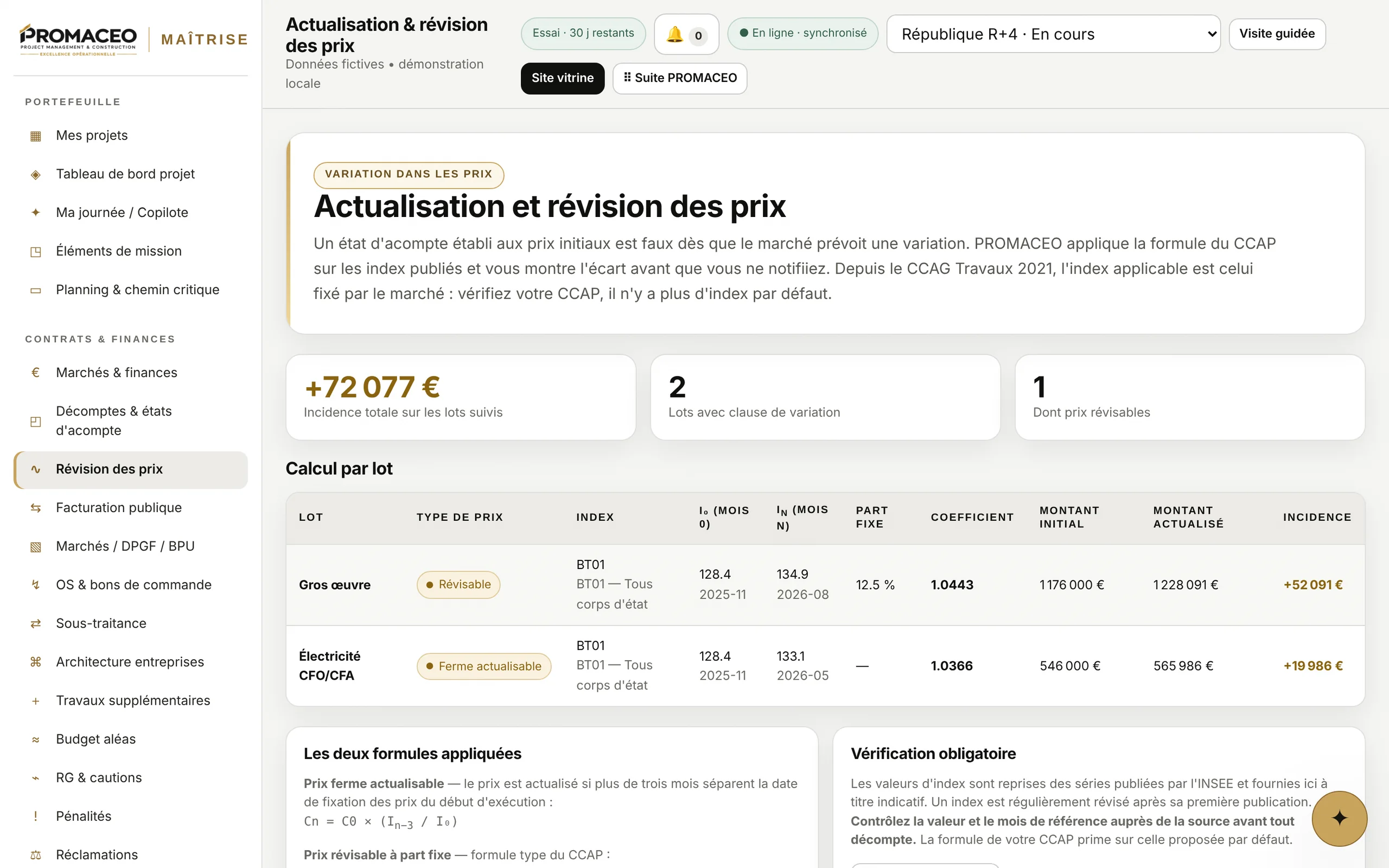
Task: Click the Gros œuvre lot name
Action: coord(335,585)
